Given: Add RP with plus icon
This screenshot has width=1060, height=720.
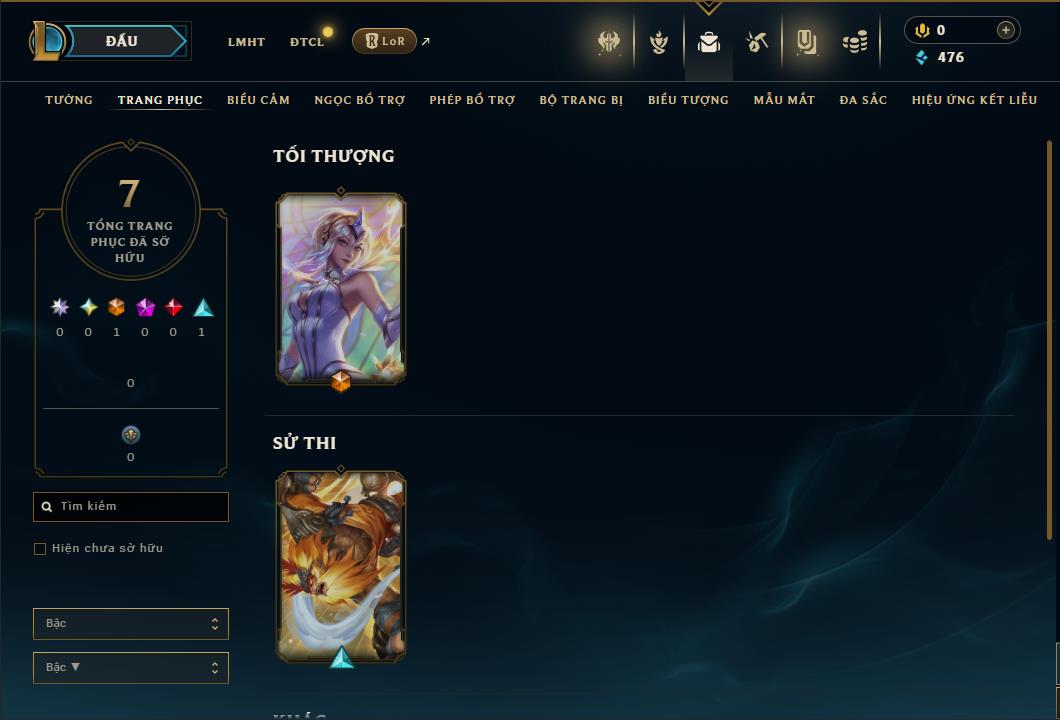Looking at the screenshot, I should pyautogui.click(x=1006, y=30).
